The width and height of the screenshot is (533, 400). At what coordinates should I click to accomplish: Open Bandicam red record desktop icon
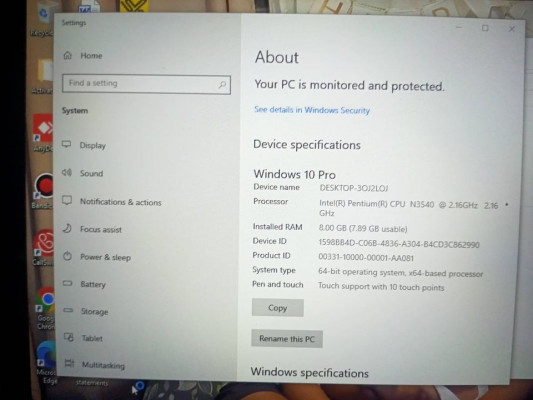(44, 191)
